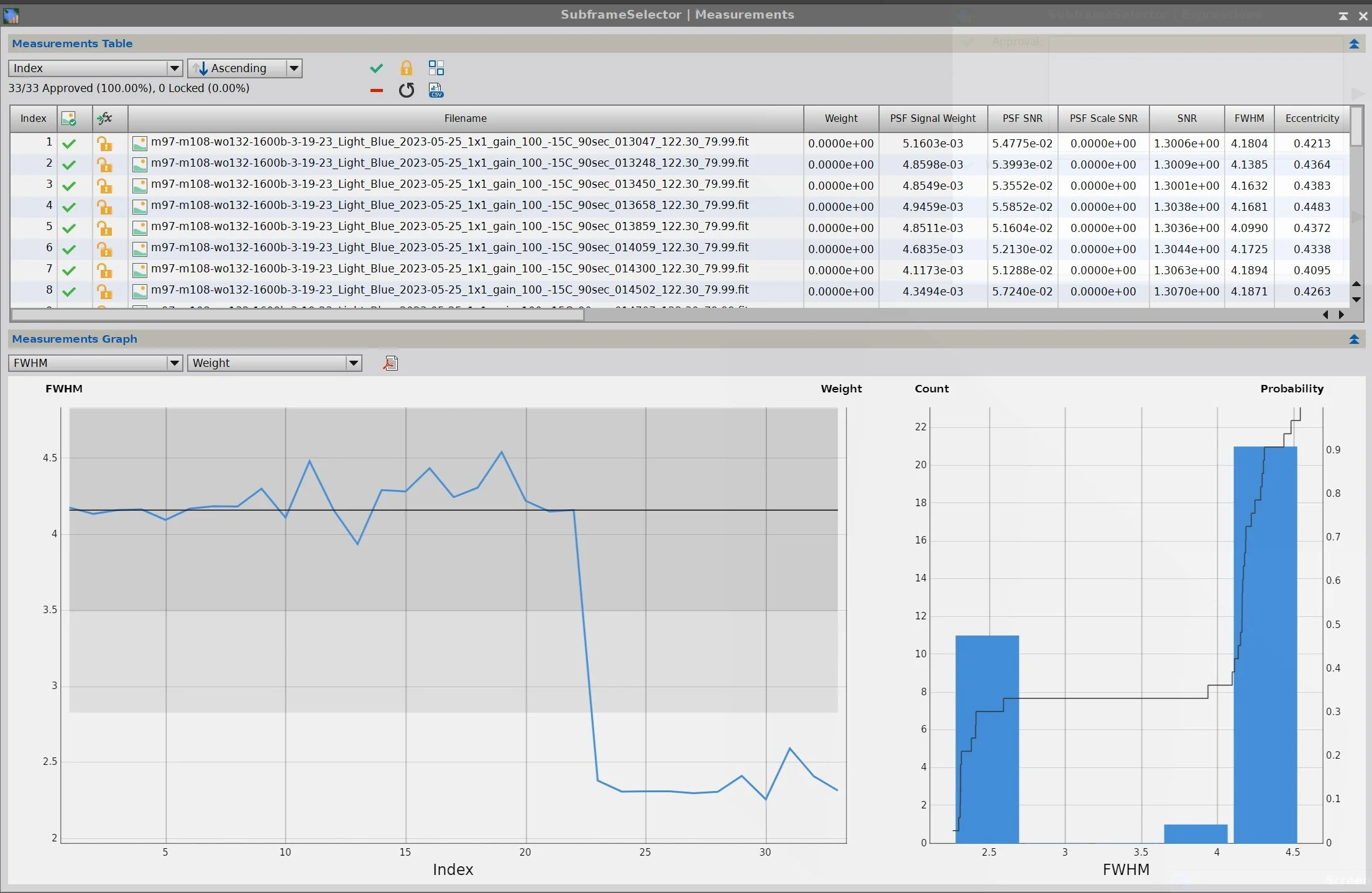Click the PSF Signal Weight column header
The width and height of the screenshot is (1372, 893).
pos(932,118)
